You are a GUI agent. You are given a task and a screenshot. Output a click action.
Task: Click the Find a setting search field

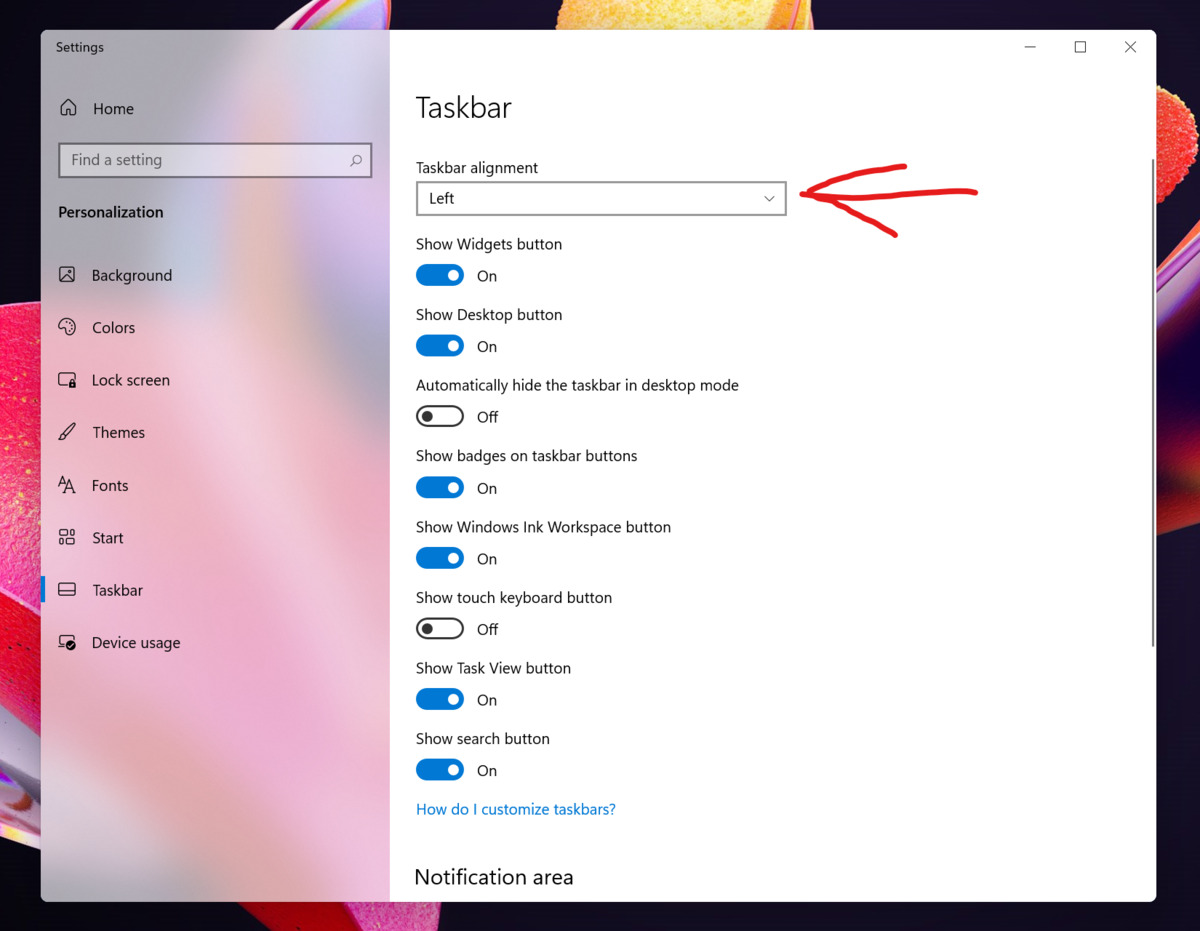[x=215, y=160]
